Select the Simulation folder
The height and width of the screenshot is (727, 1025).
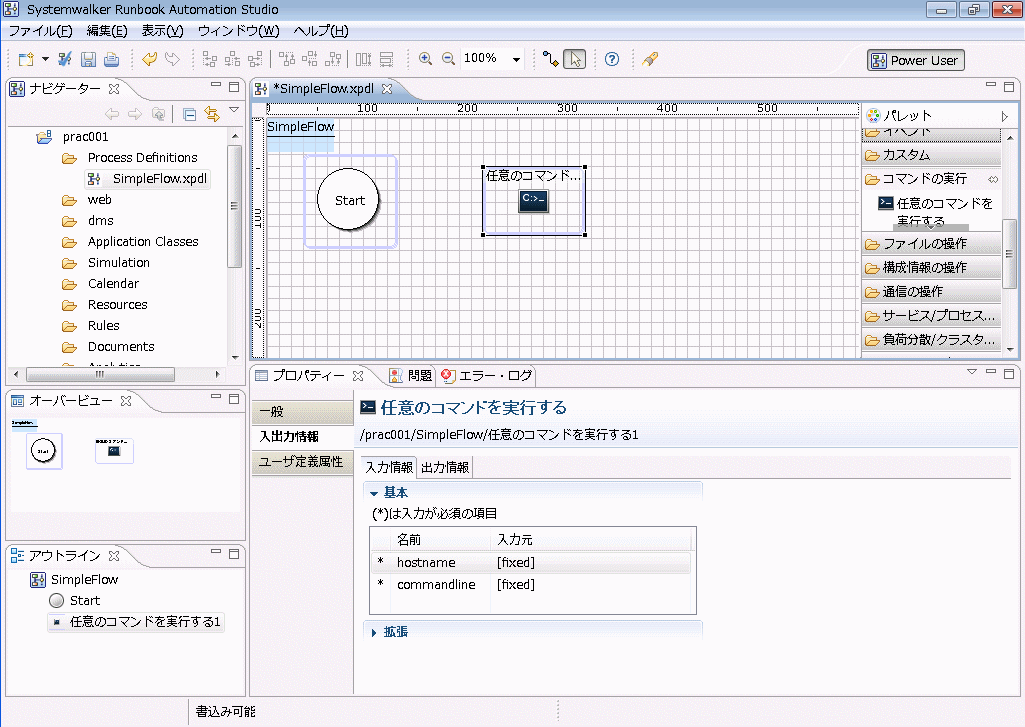pyautogui.click(x=119, y=262)
